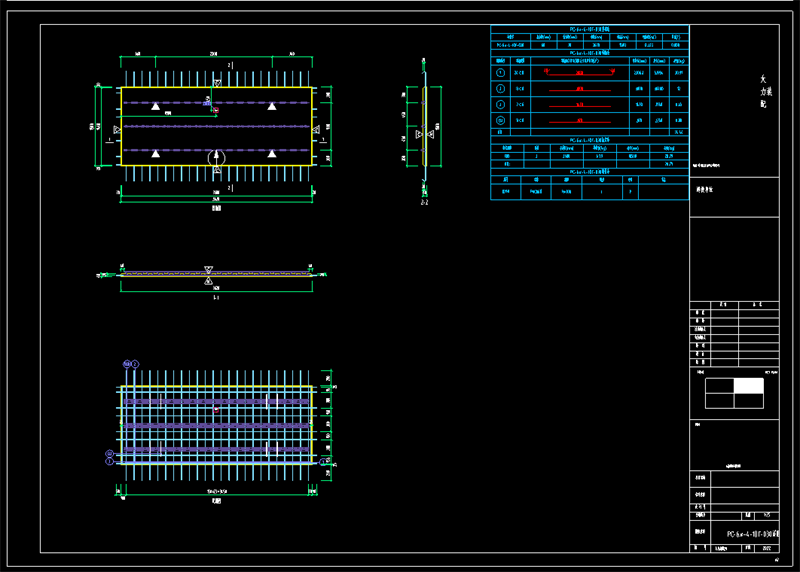Select the middle purple dashed line in top plan
The image size is (800, 572).
[x=216, y=126]
